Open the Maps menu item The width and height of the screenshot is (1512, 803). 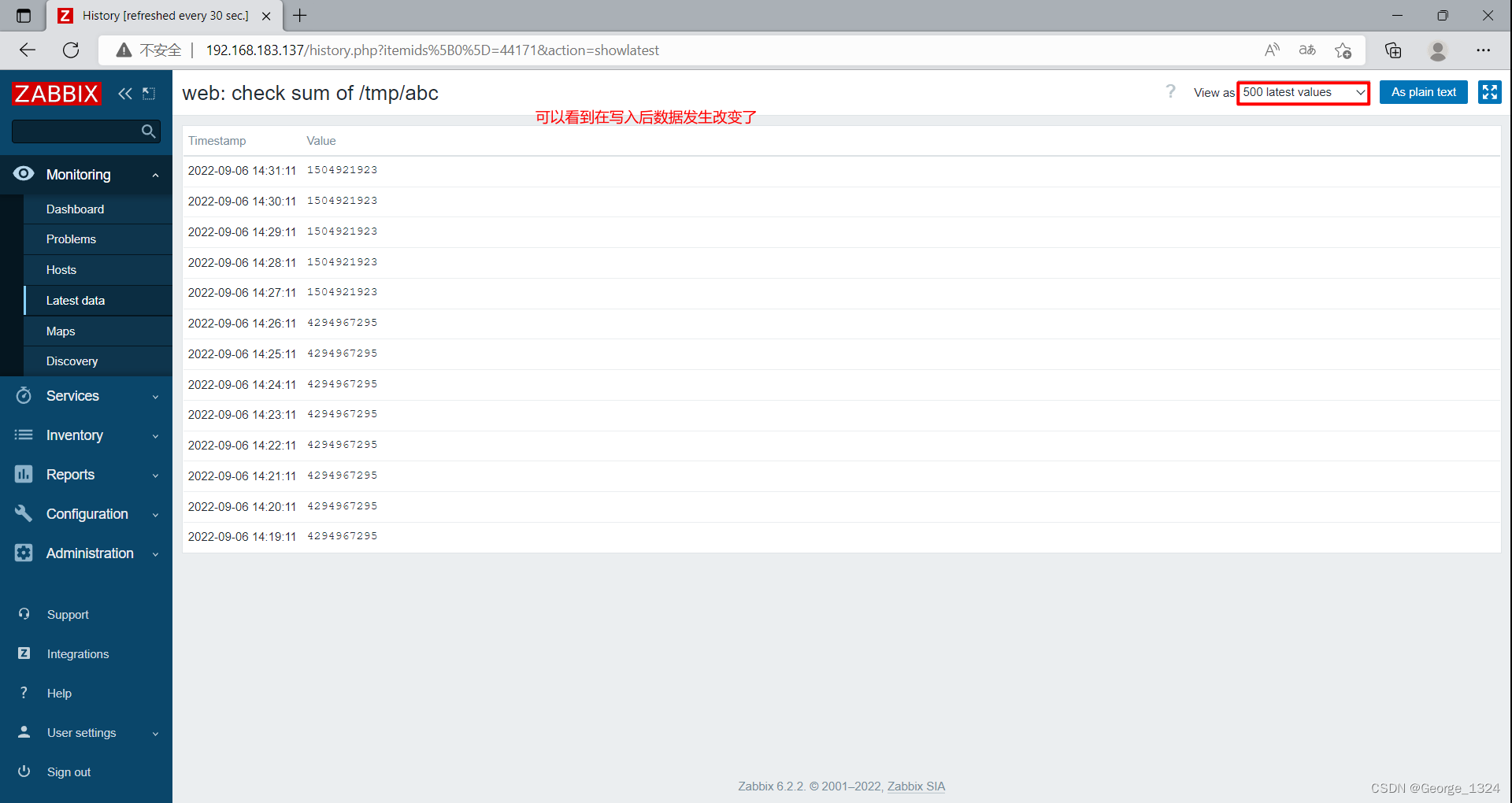[x=61, y=331]
